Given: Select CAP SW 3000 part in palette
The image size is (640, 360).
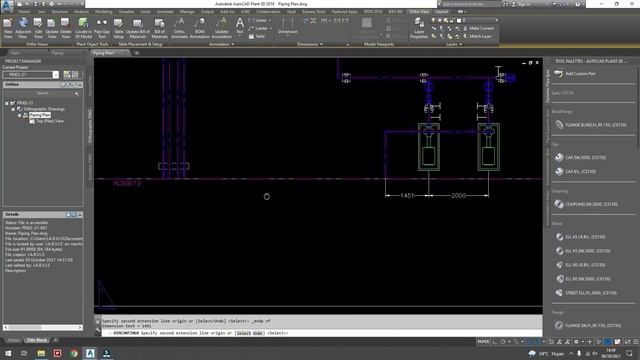Looking at the screenshot, I should (580, 158).
